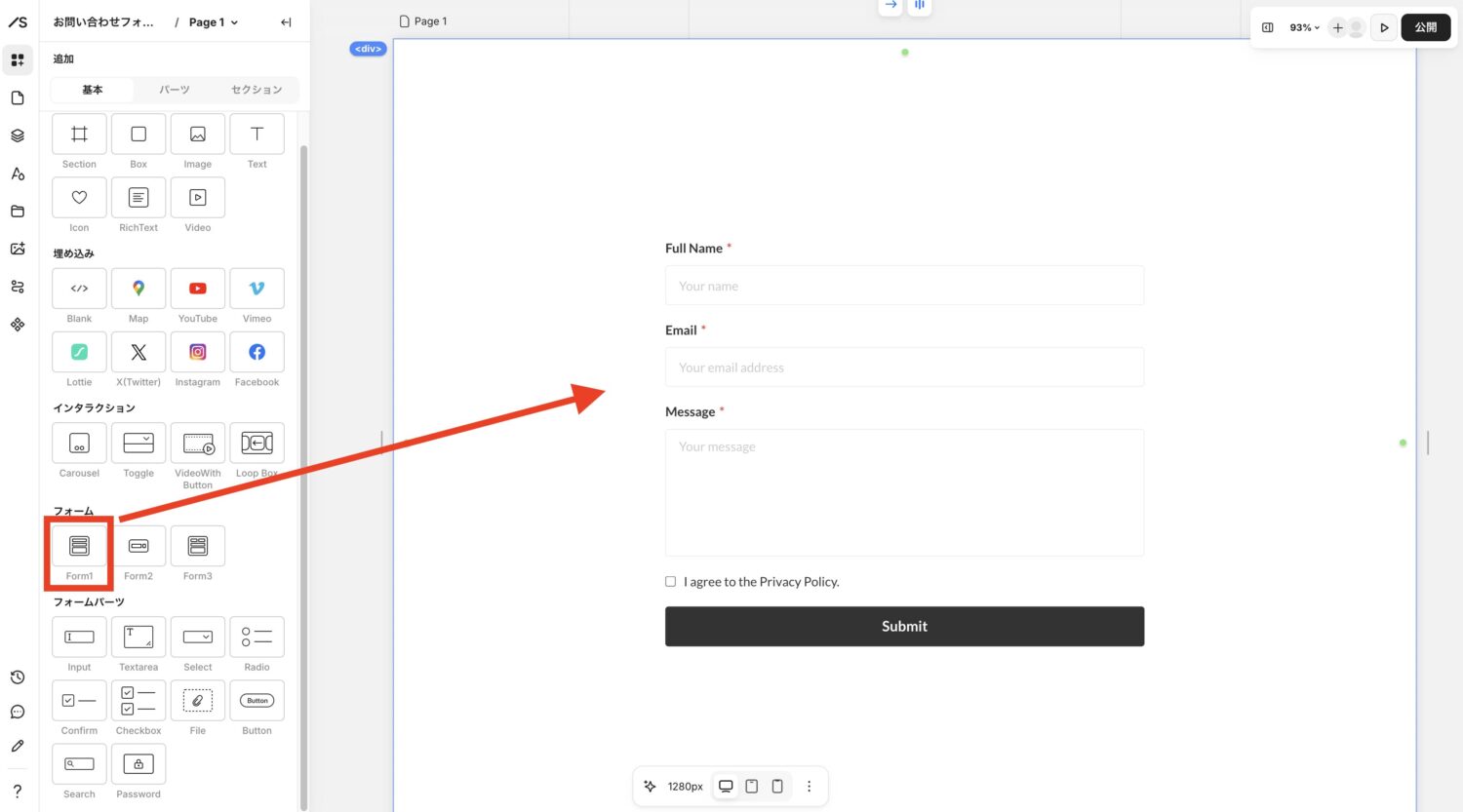Select the Carousel interaction element
Viewport: 1463px width, 812px height.
coord(79,444)
